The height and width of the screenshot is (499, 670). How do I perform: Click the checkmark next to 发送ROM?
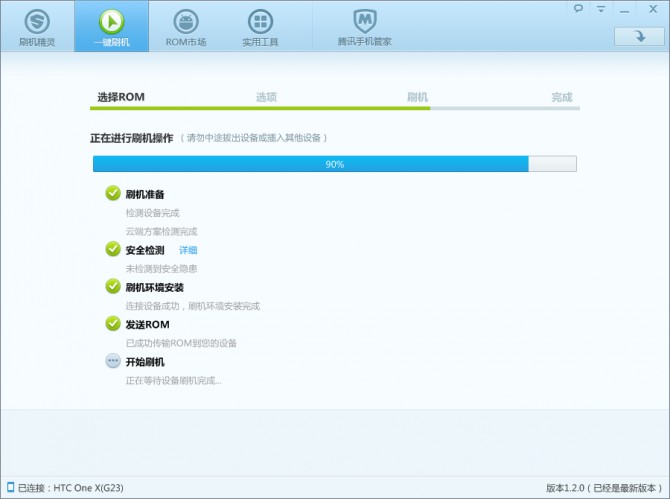(x=113, y=323)
